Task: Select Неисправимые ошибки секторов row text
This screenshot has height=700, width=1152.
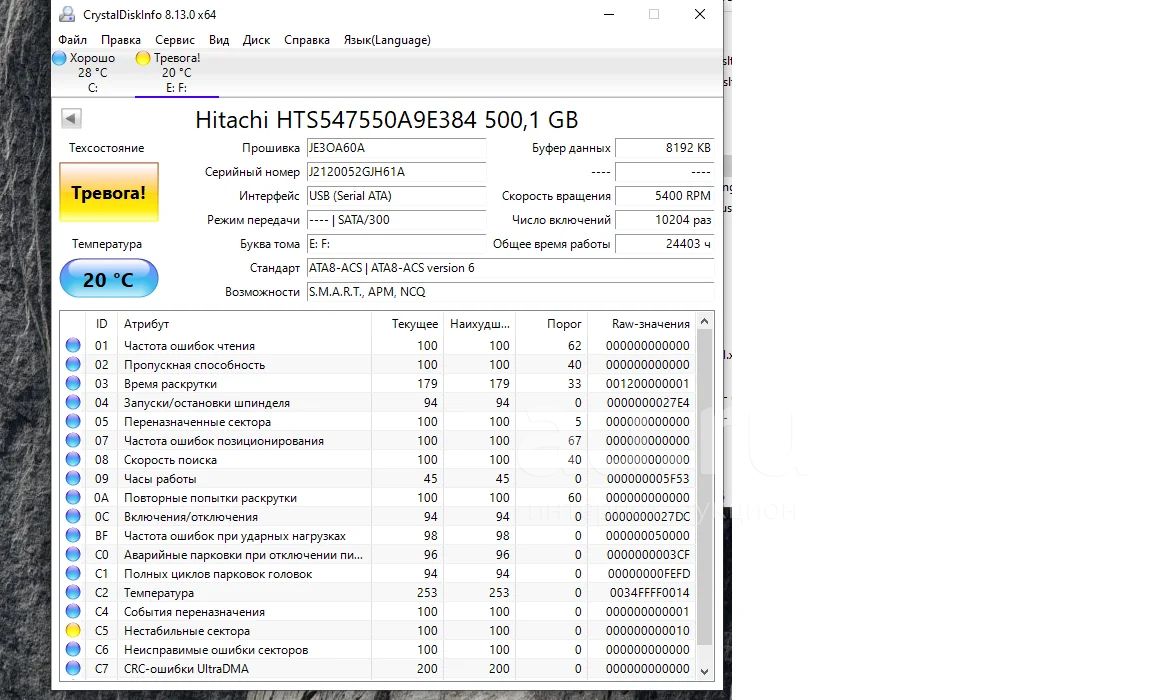Action: click(216, 650)
